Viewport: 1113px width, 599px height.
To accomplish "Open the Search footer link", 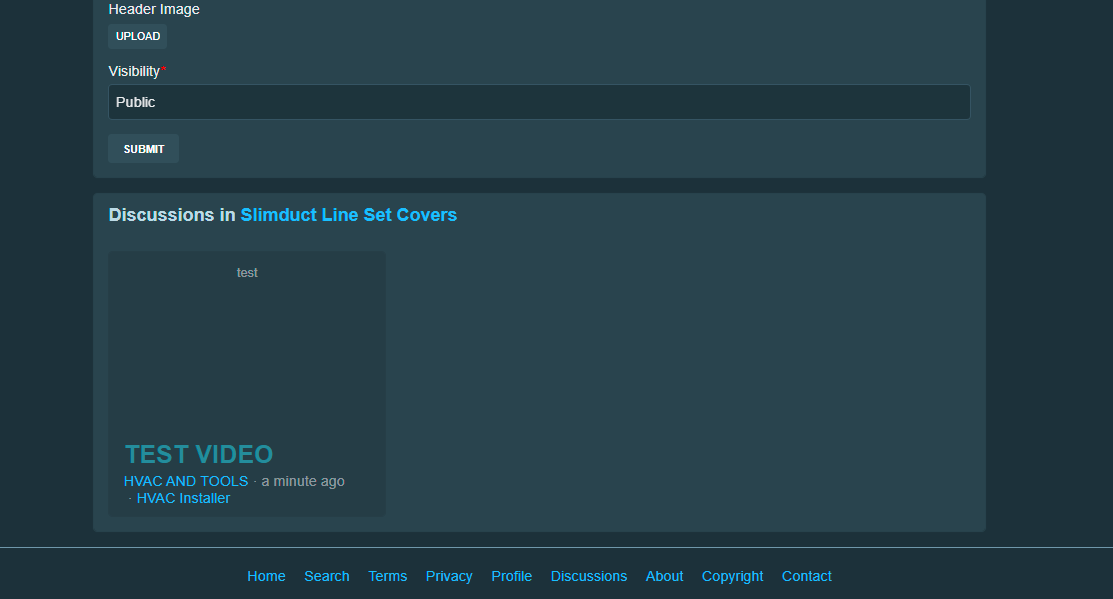I will [327, 576].
